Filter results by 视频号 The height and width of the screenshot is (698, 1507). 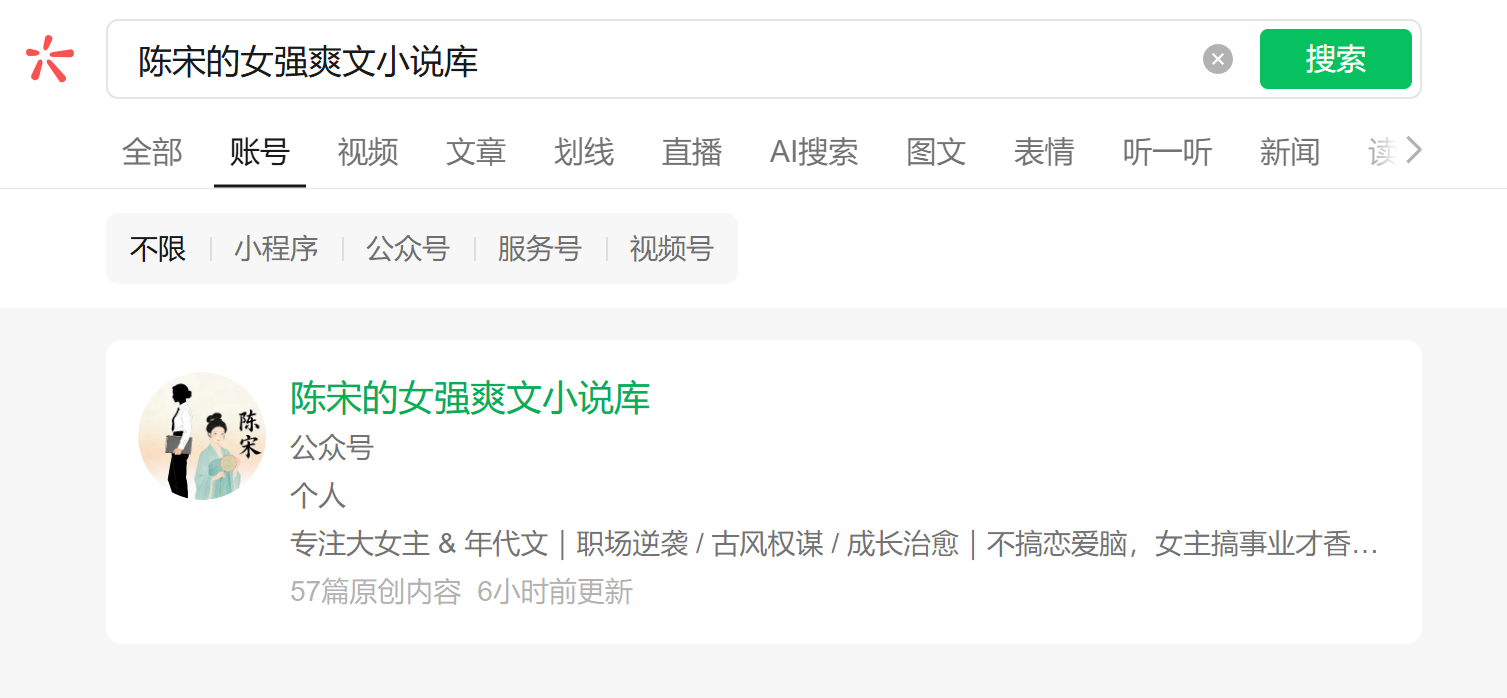(x=671, y=249)
